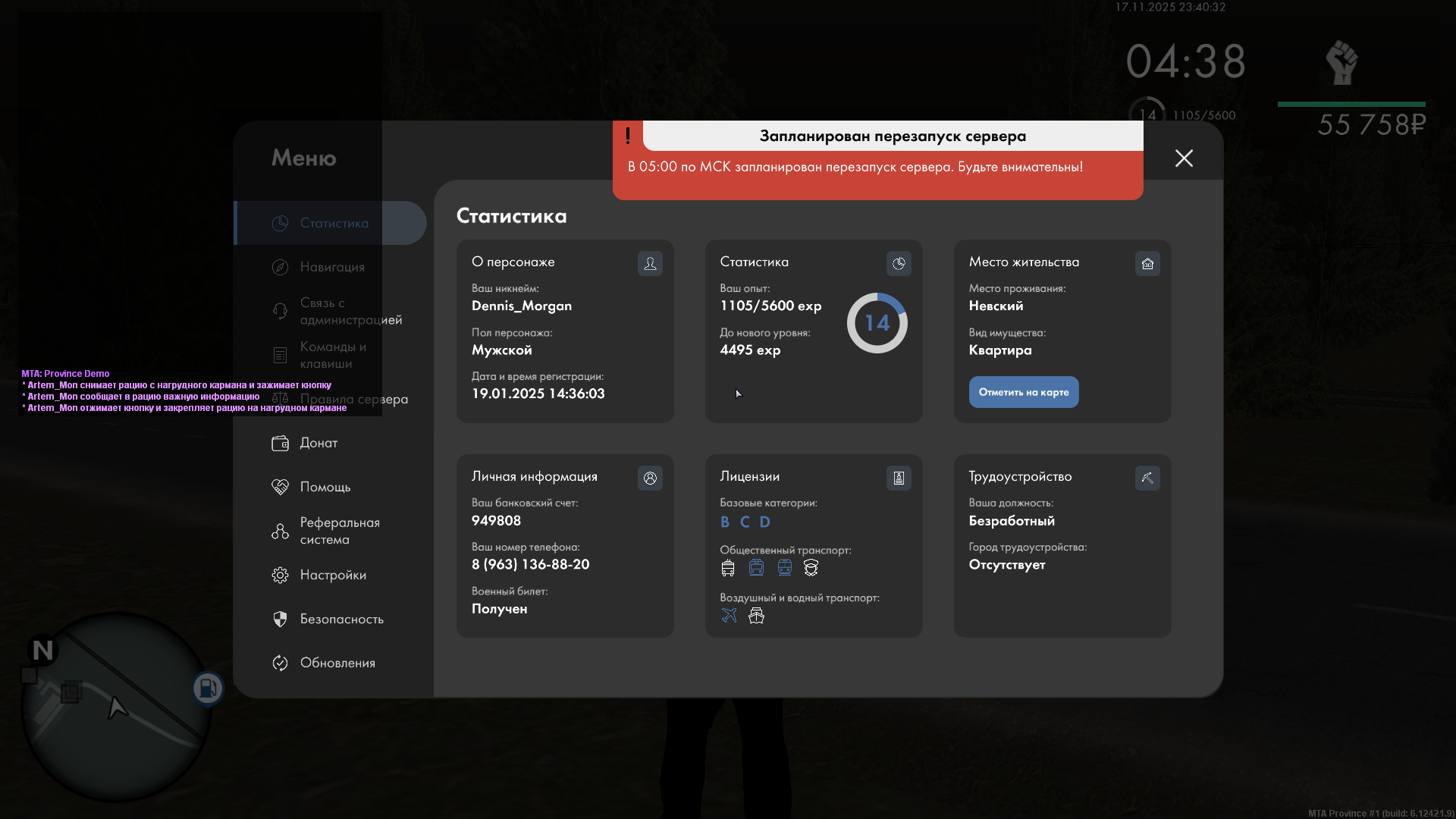The image size is (1456, 819).
Task: Click the pie chart icon in the Статистика card
Action: 899,263
